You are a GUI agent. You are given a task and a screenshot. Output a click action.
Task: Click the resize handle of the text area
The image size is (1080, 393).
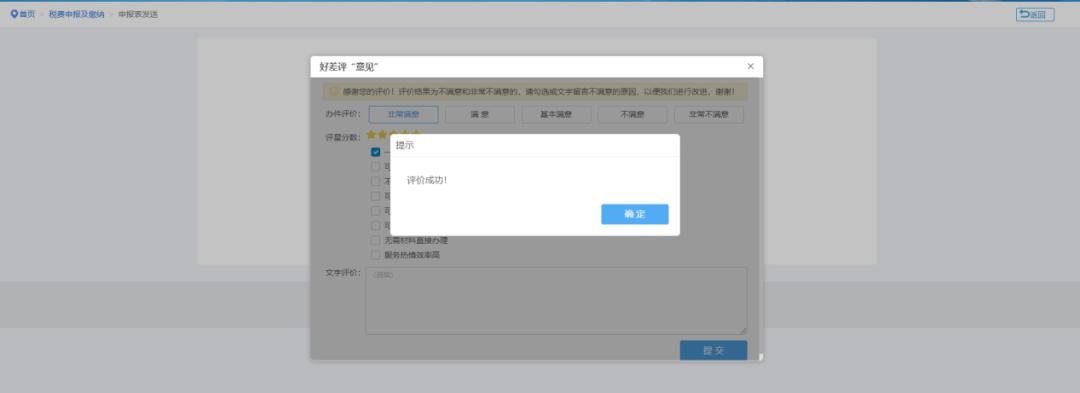pyautogui.click(x=743, y=331)
